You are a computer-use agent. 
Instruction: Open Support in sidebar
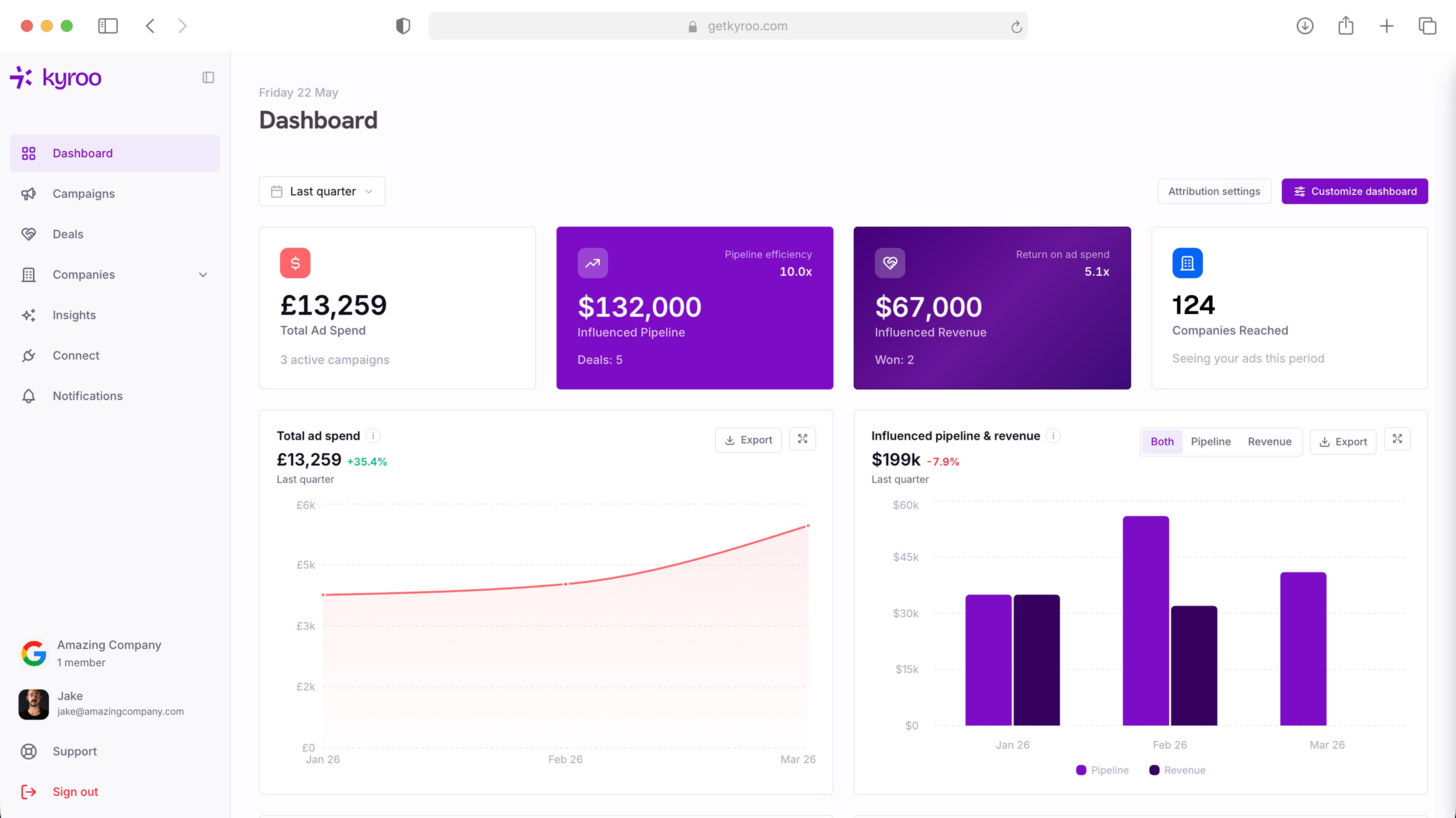115,751
